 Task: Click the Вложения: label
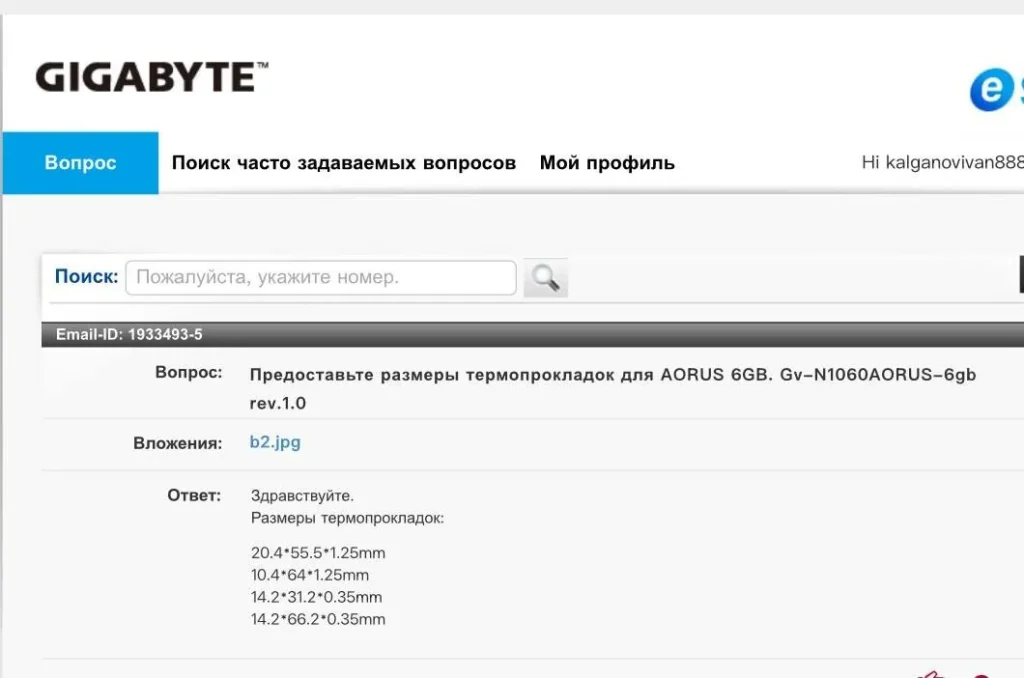(x=178, y=444)
